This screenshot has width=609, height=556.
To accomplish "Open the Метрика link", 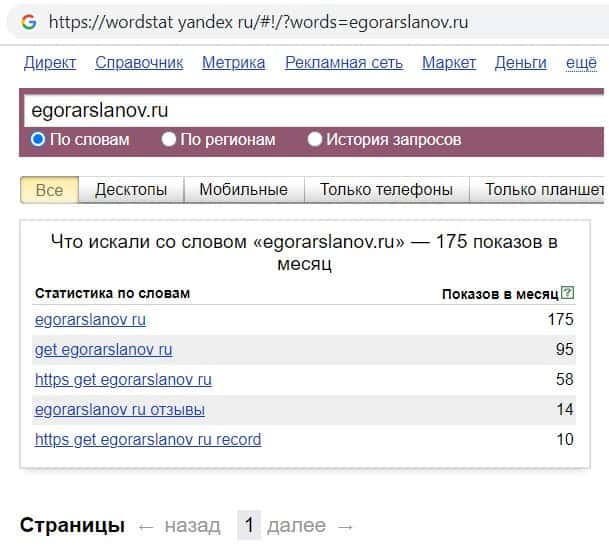I will (233, 63).
